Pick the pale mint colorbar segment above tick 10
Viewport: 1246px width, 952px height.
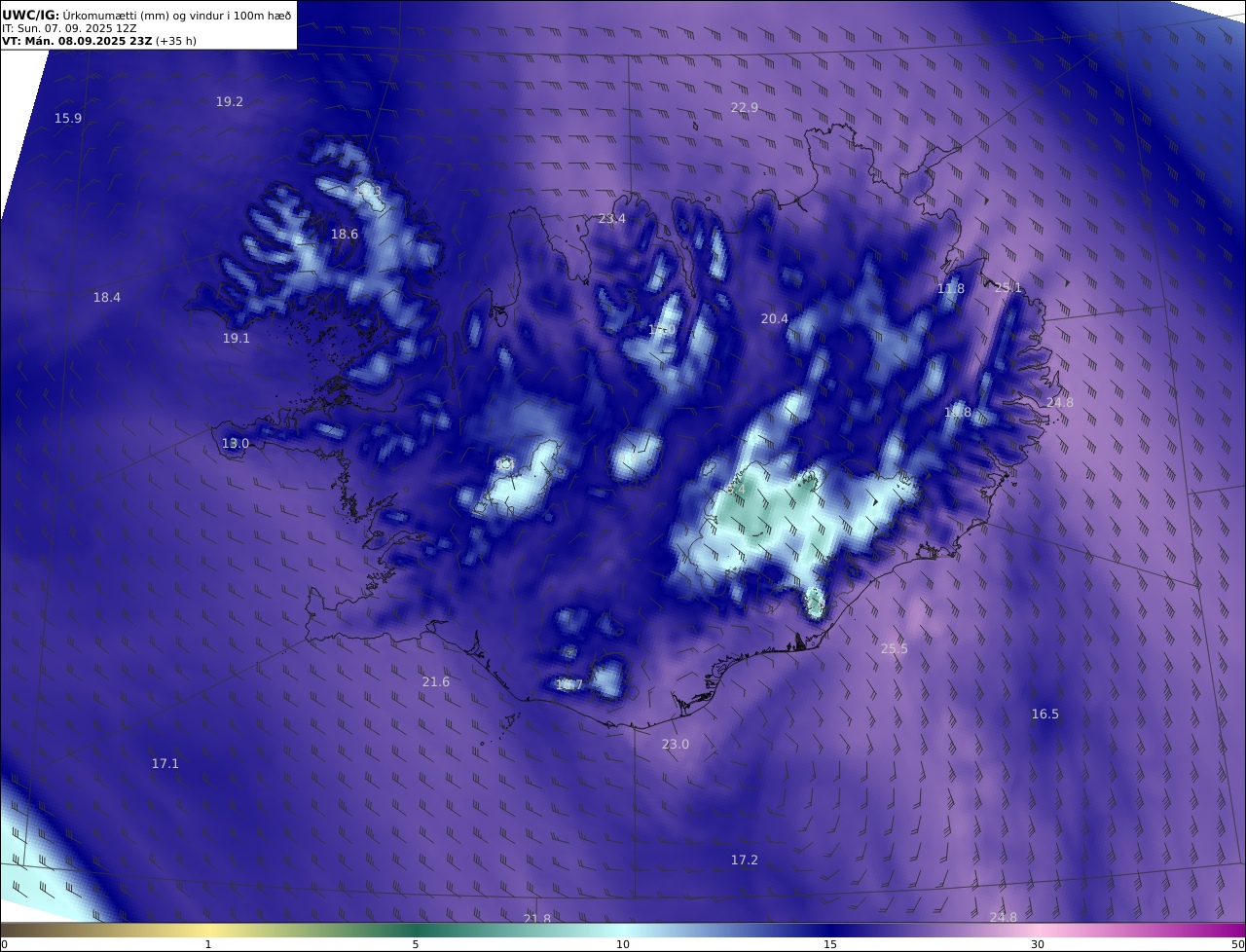point(623,931)
